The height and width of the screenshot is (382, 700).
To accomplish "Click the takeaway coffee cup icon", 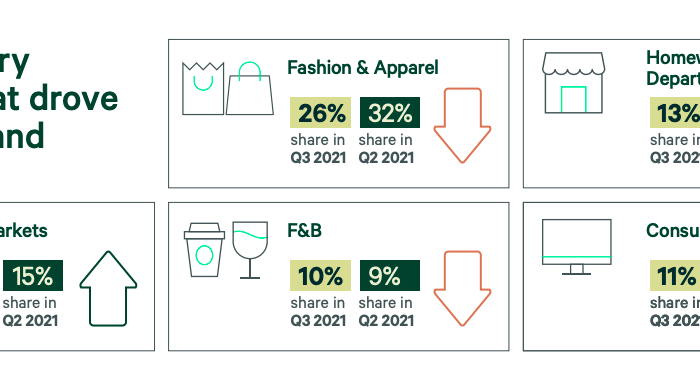I will click(204, 250).
